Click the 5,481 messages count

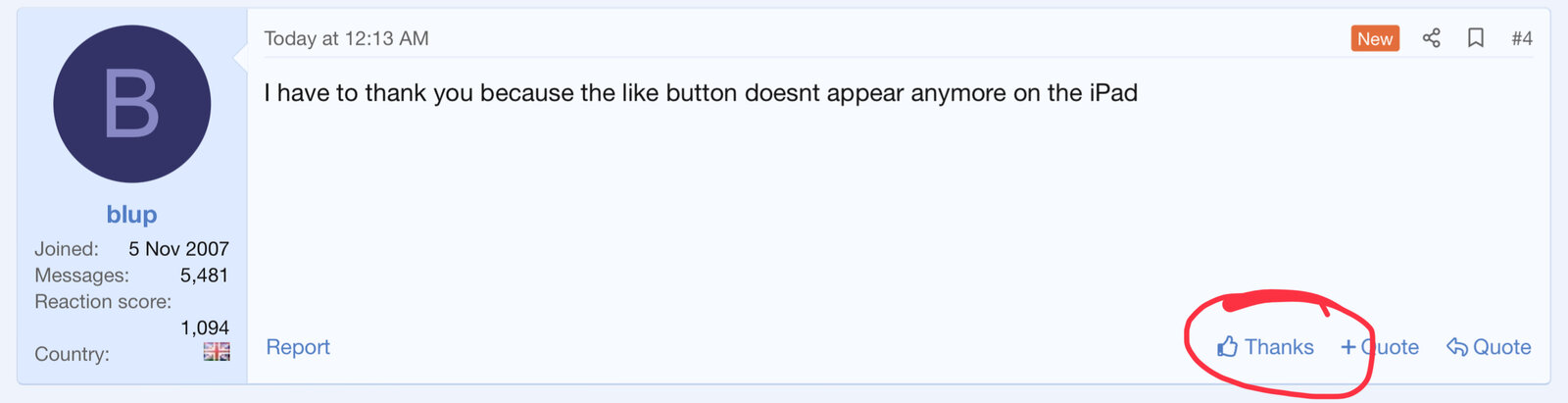[204, 276]
